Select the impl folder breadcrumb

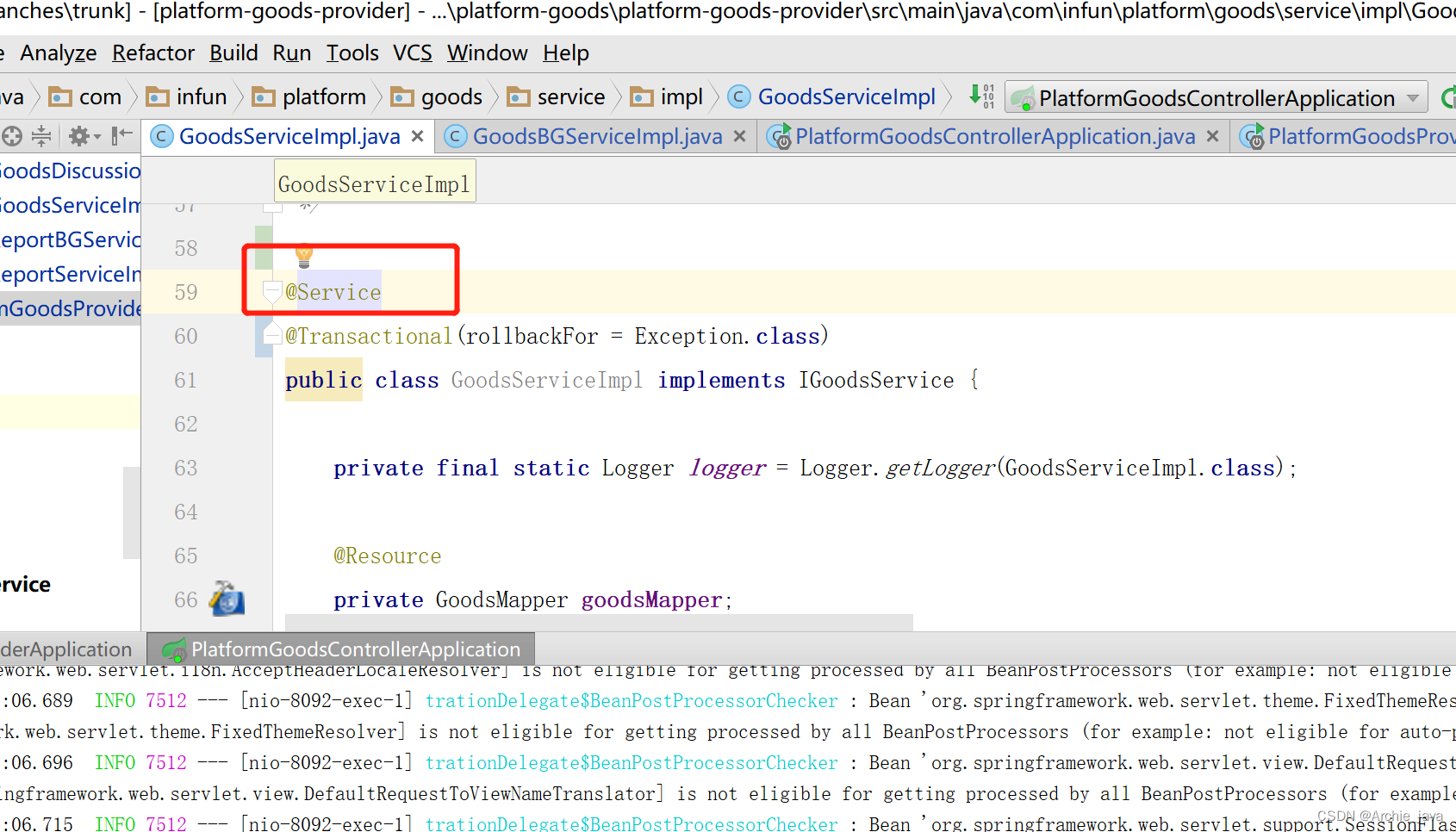(667, 97)
